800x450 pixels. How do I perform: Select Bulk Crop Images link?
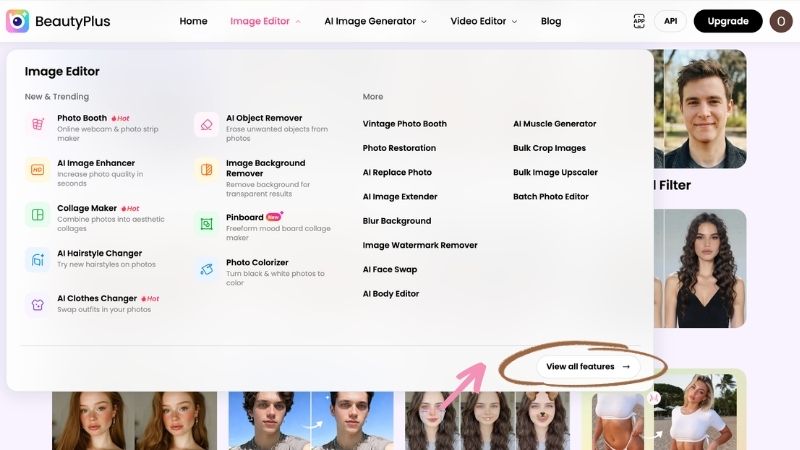pyautogui.click(x=549, y=148)
